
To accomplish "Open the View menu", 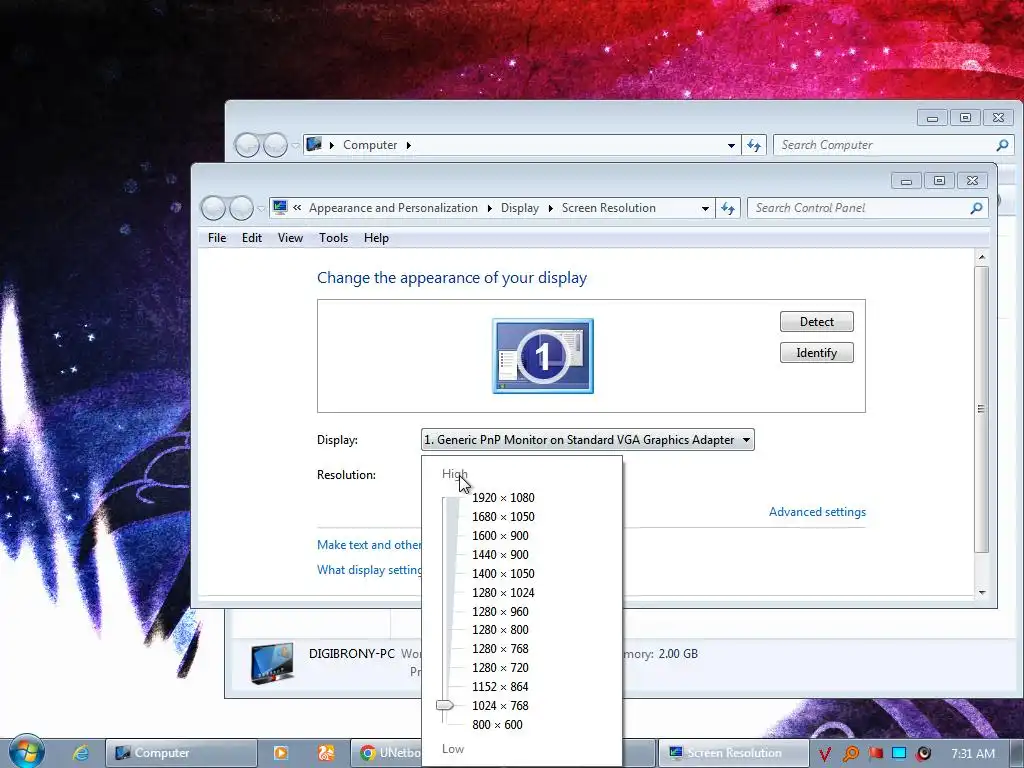I will [290, 238].
